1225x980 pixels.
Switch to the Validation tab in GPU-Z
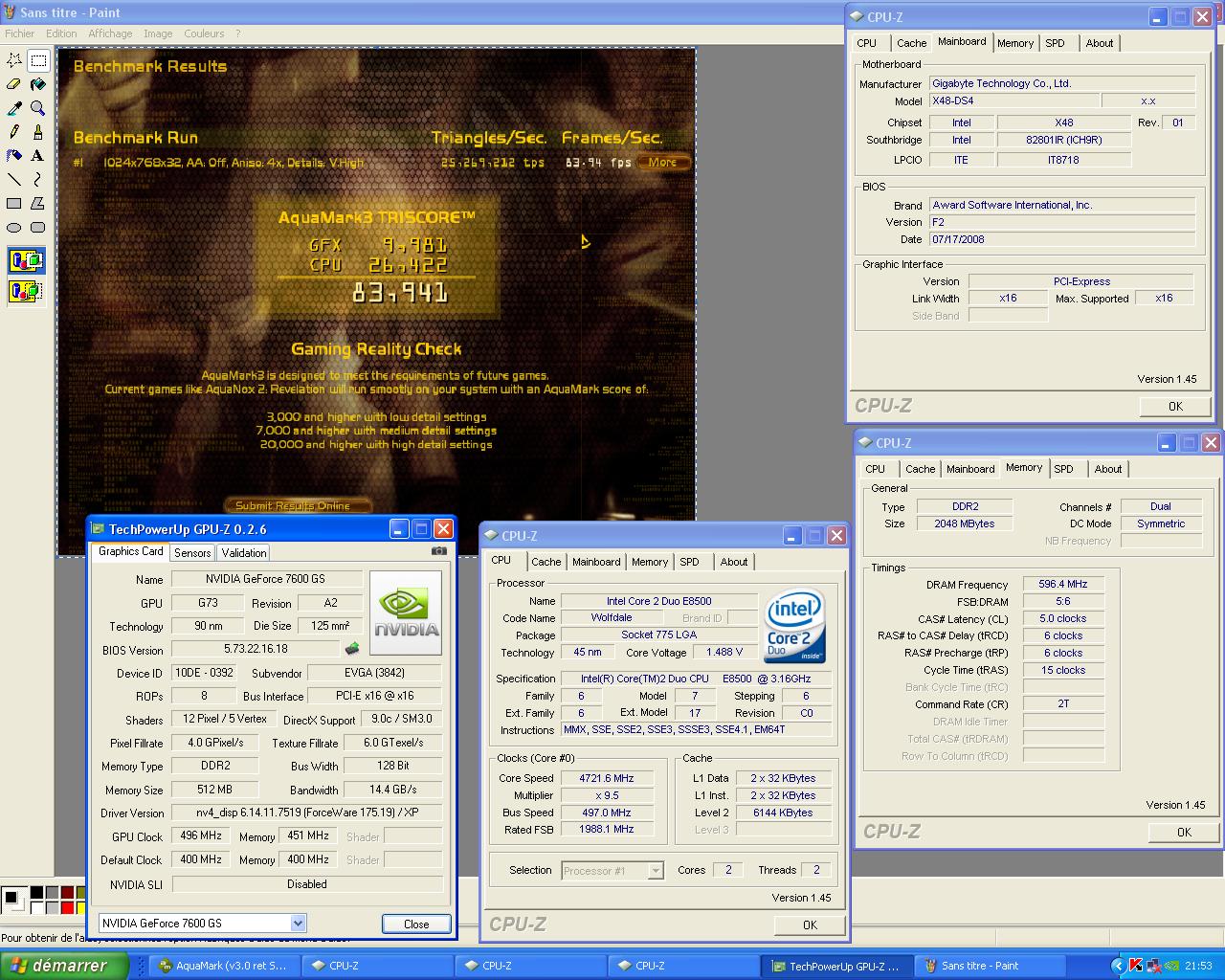click(244, 553)
